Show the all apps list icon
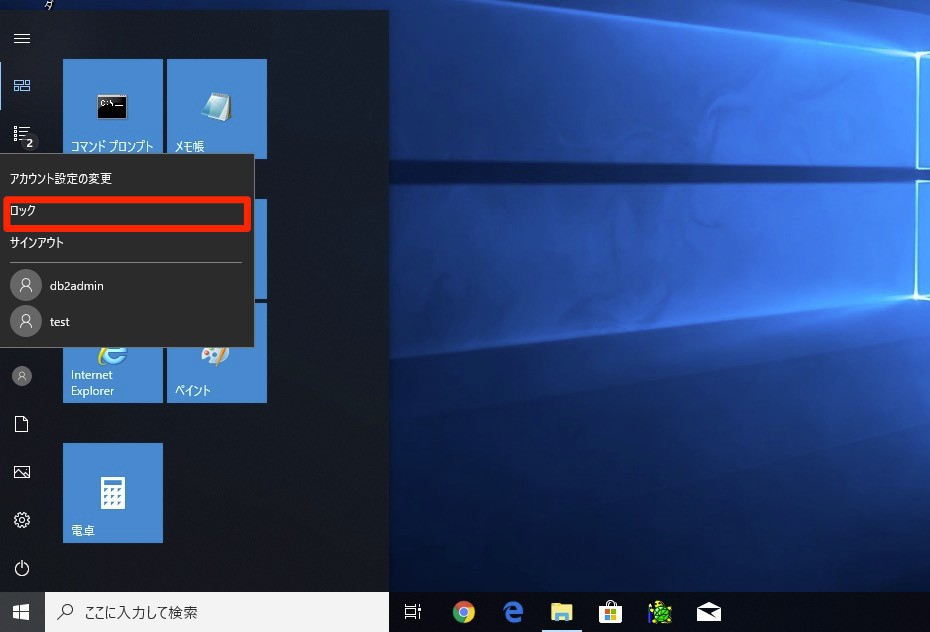The width and height of the screenshot is (930, 632). [24, 136]
